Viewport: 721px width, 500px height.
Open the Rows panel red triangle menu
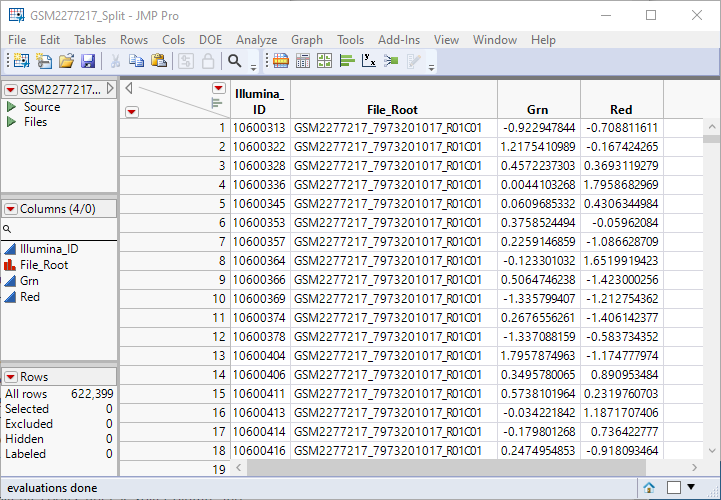point(11,377)
